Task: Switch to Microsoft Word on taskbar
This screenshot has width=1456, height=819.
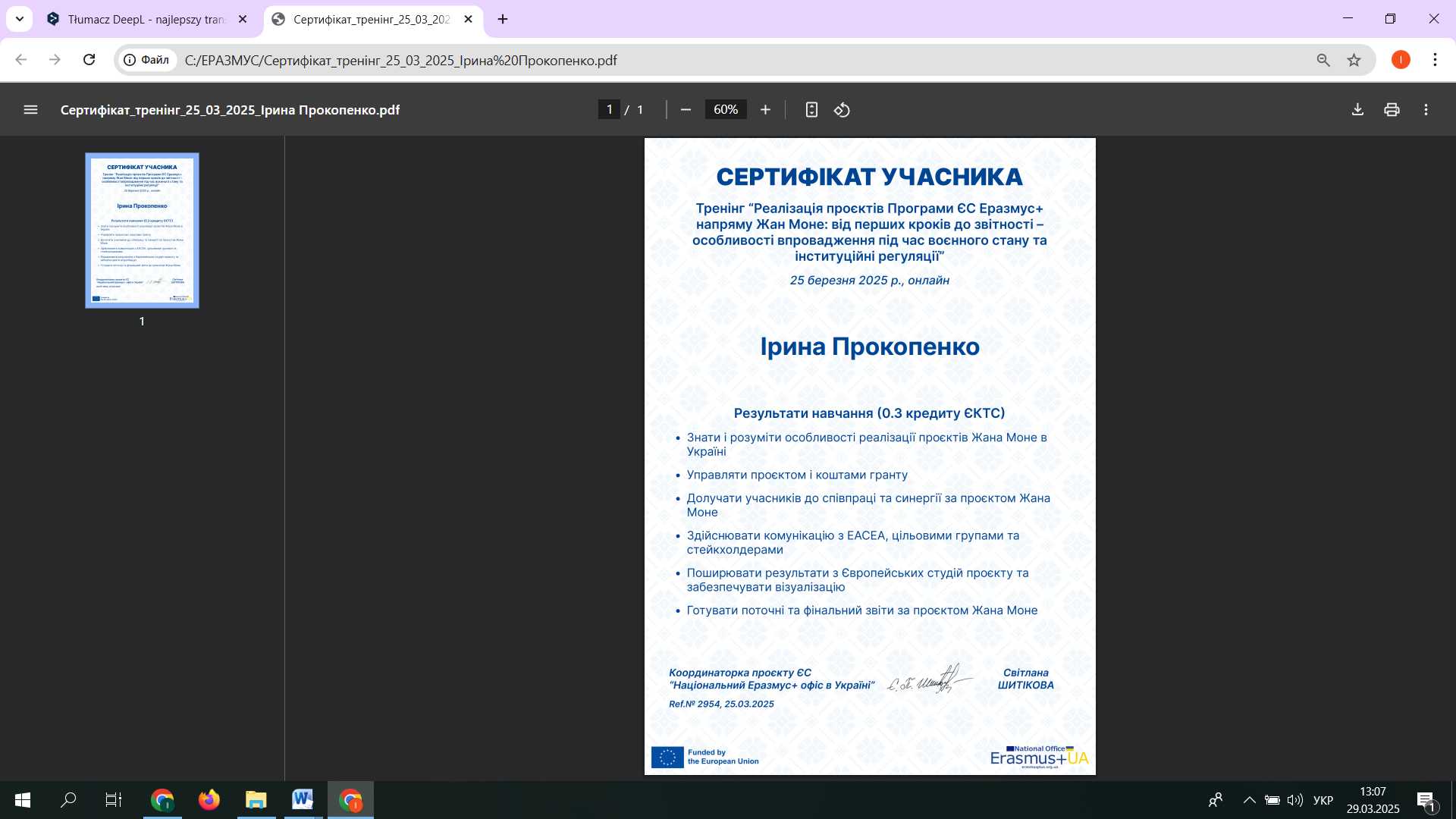Action: (x=303, y=800)
